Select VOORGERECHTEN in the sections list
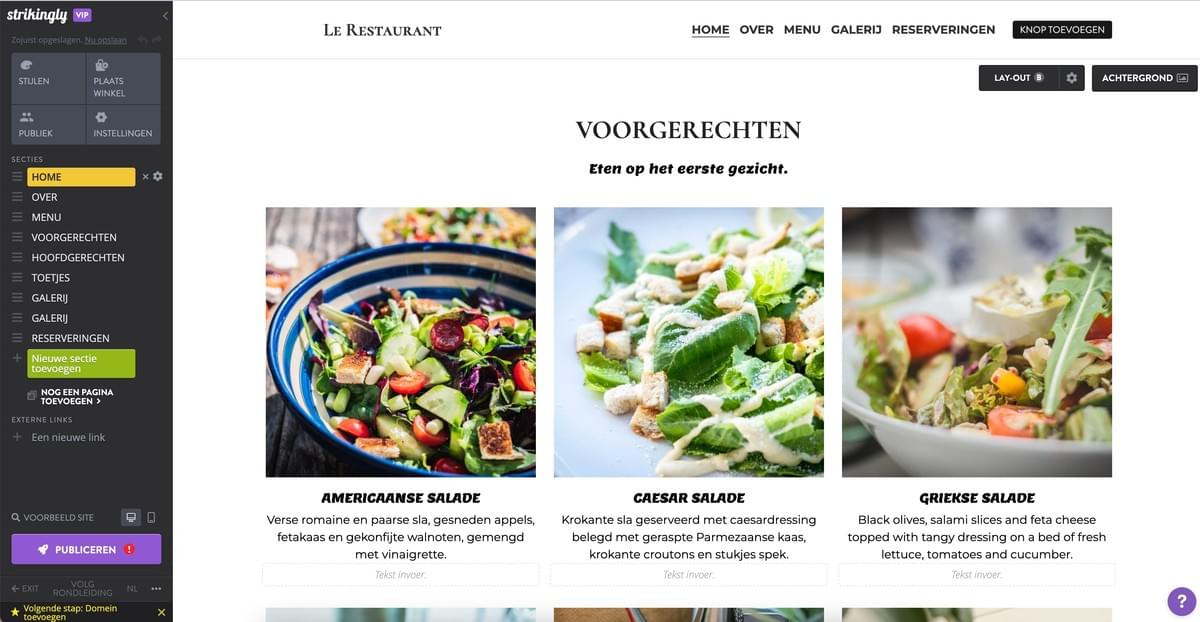 pyautogui.click(x=74, y=237)
